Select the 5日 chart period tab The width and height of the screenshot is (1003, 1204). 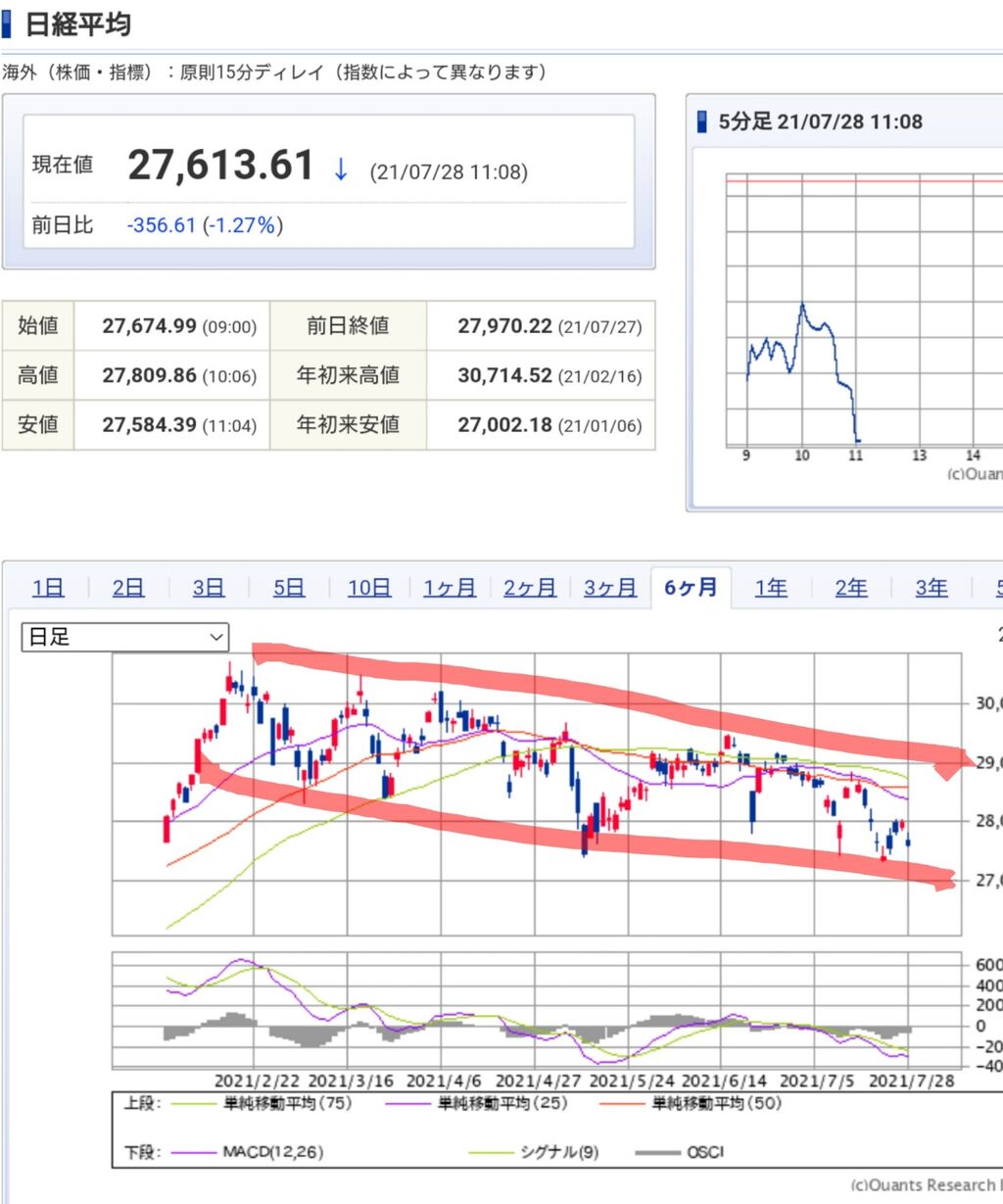coord(289,588)
